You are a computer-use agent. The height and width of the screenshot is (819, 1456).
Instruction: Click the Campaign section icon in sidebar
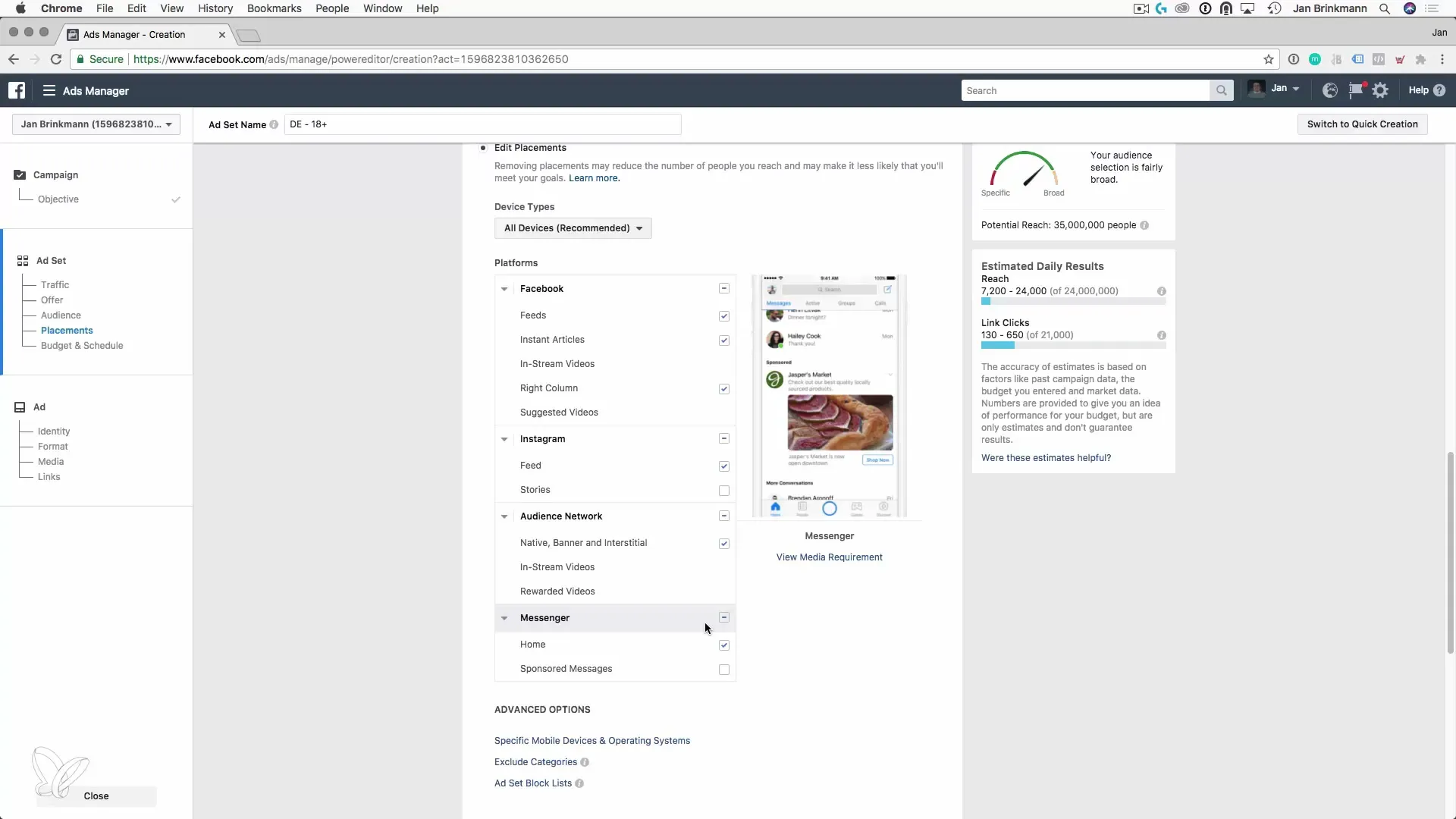tap(20, 175)
